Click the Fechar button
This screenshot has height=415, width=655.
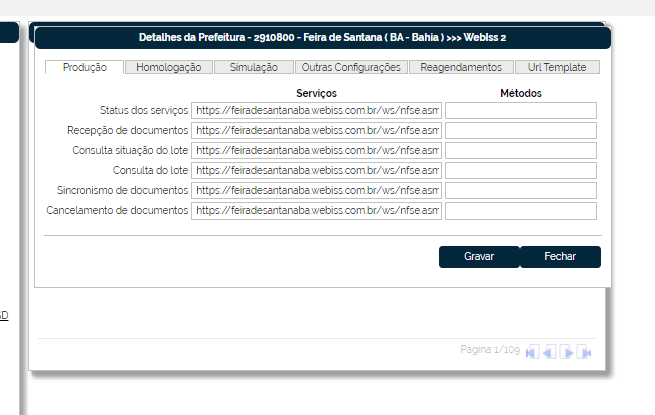click(560, 257)
